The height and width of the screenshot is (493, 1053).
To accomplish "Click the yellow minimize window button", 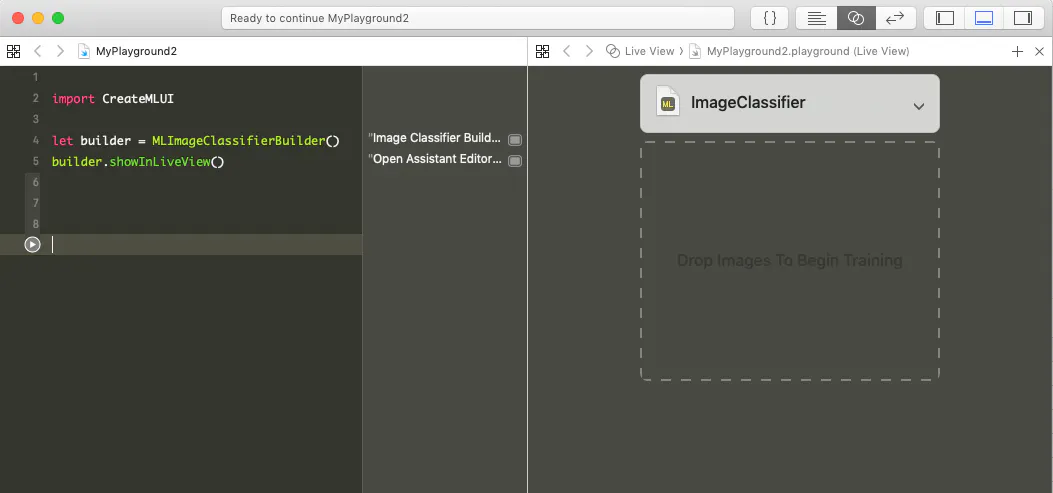I will (38, 18).
